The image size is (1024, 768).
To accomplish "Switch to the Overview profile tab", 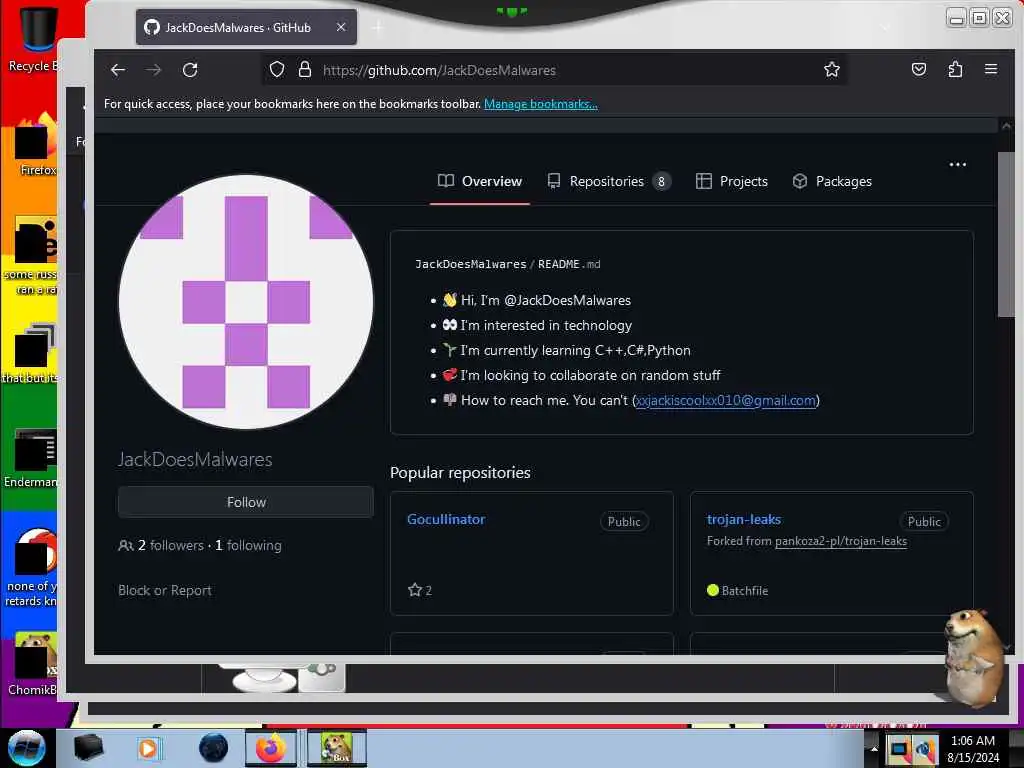I will tap(479, 182).
